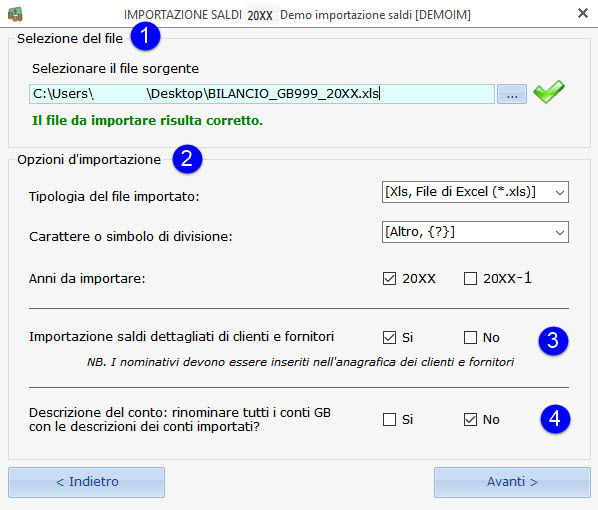Enable the 20XX-1 year checkbox

470,278
